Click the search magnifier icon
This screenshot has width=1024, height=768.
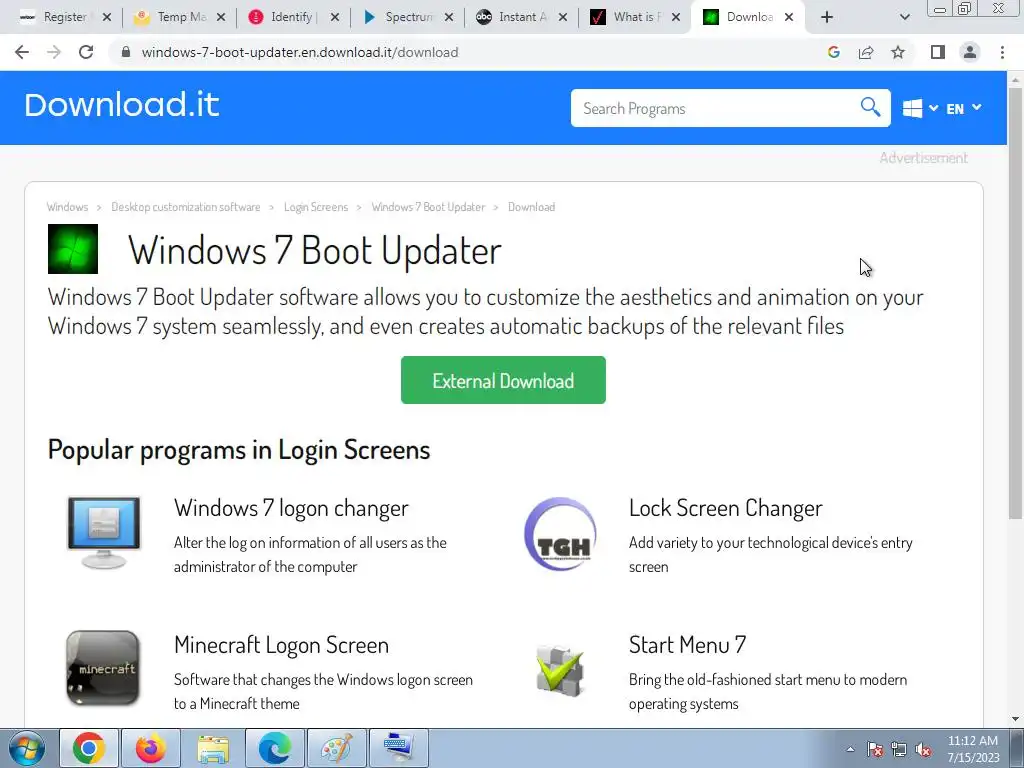pos(870,106)
